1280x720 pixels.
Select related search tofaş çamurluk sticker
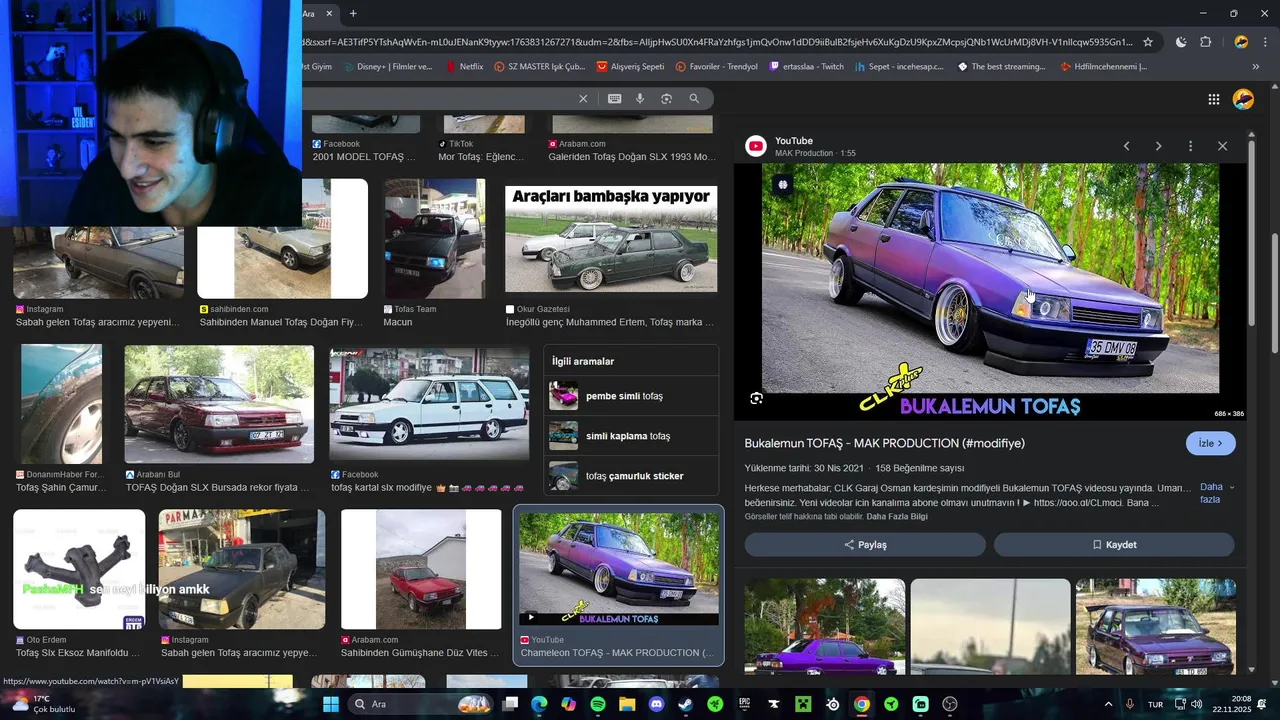(631, 476)
